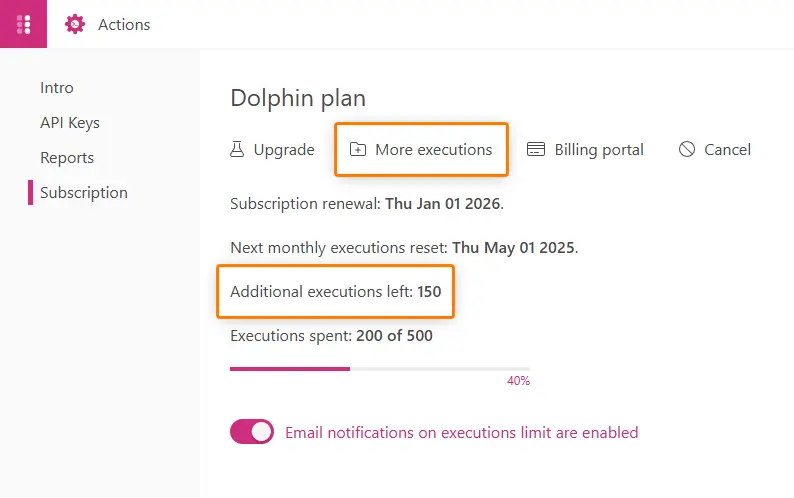Image resolution: width=794 pixels, height=498 pixels.
Task: Click the Cancel prohibition icon
Action: [x=687, y=149]
